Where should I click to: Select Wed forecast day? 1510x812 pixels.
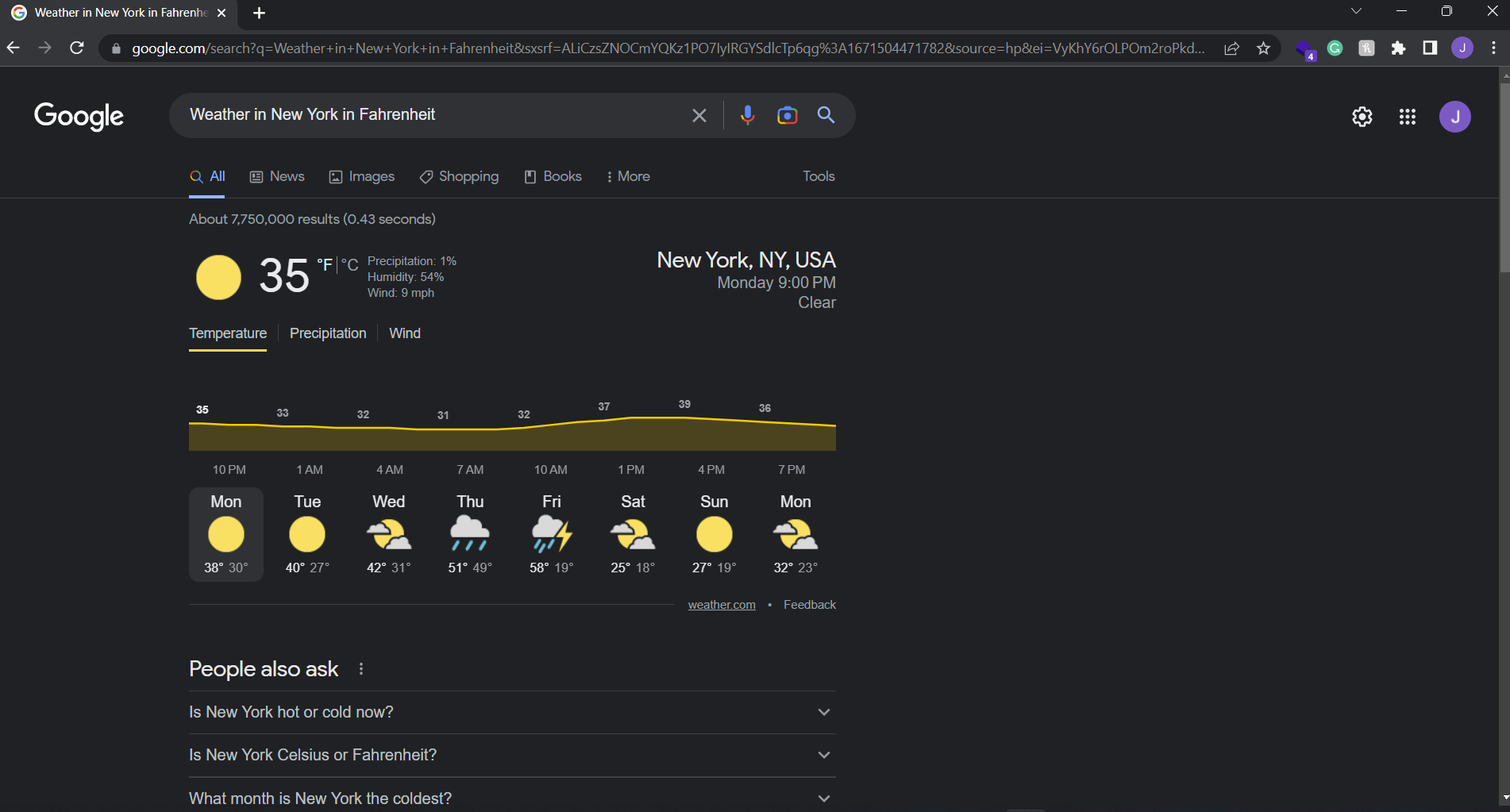point(389,534)
